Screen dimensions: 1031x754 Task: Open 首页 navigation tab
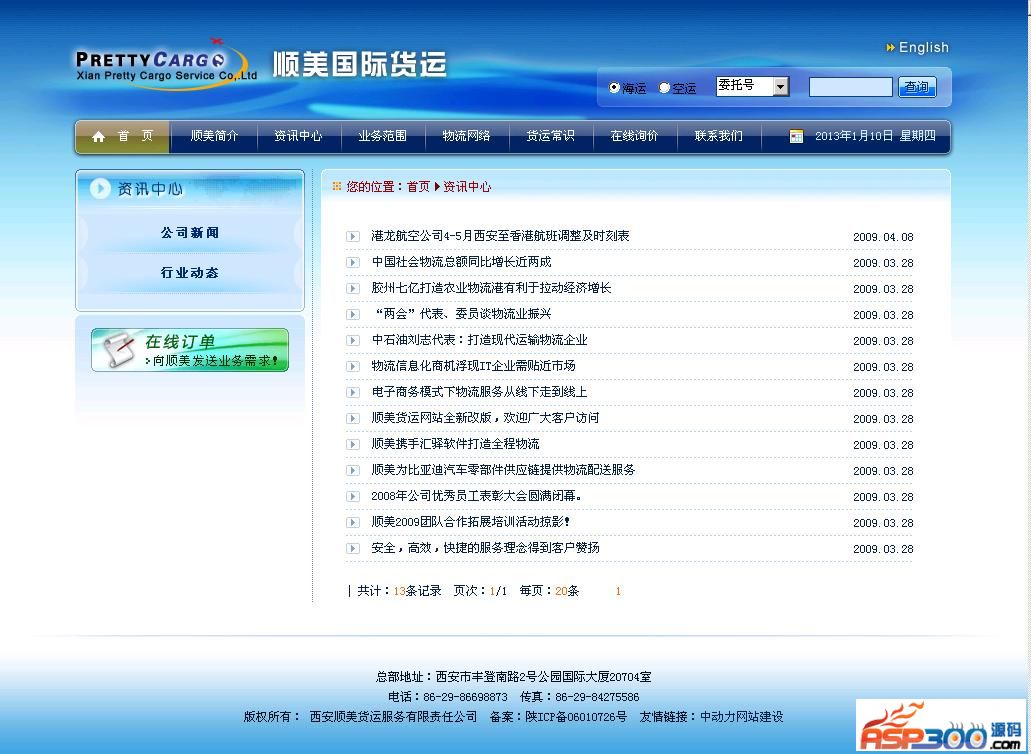[123, 137]
